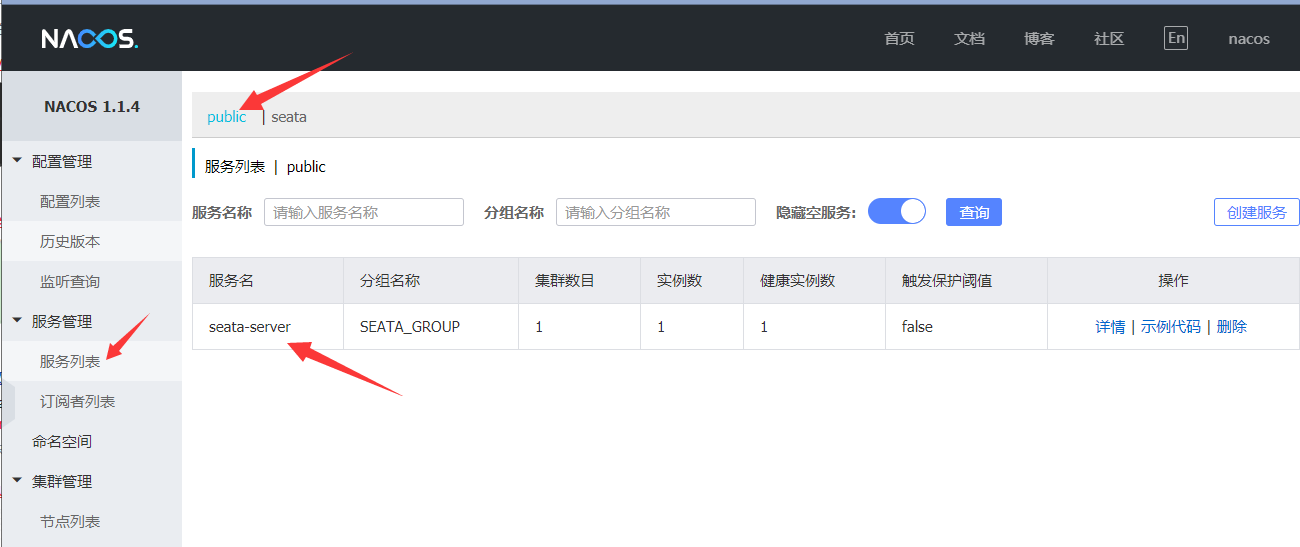Click the NACOS logo
Viewport: 1300px width, 547px height.
pyautogui.click(x=89, y=39)
